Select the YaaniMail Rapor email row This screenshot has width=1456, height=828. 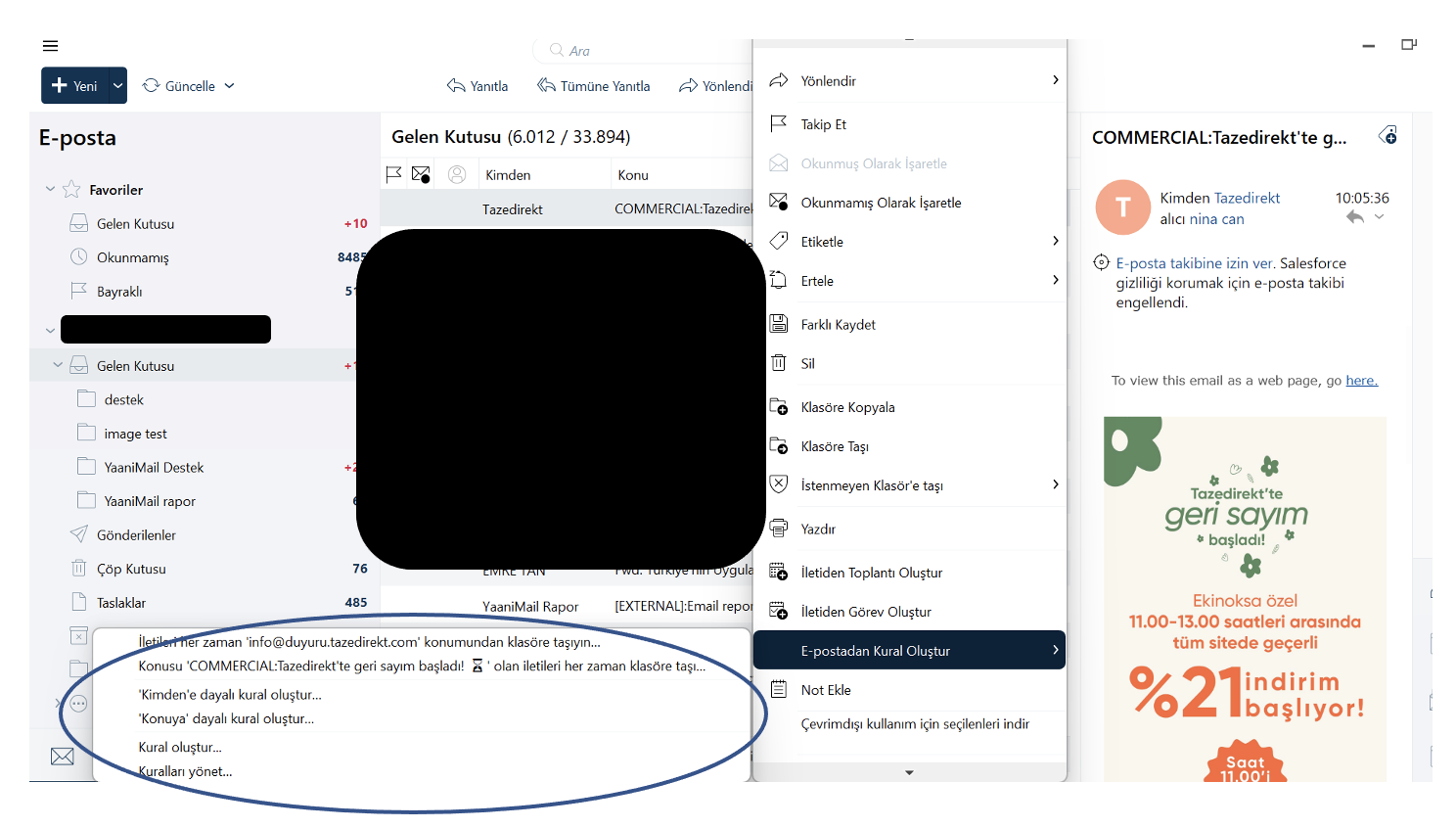[567, 606]
